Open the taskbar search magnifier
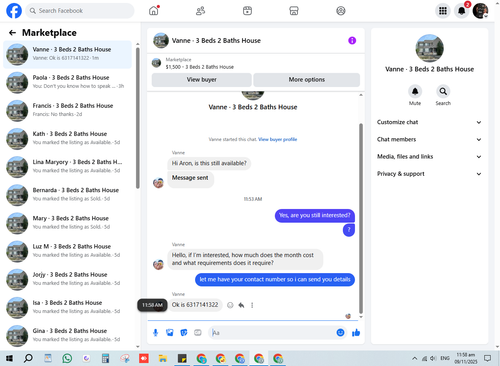The image size is (500, 366). pyautogui.click(x=28, y=358)
